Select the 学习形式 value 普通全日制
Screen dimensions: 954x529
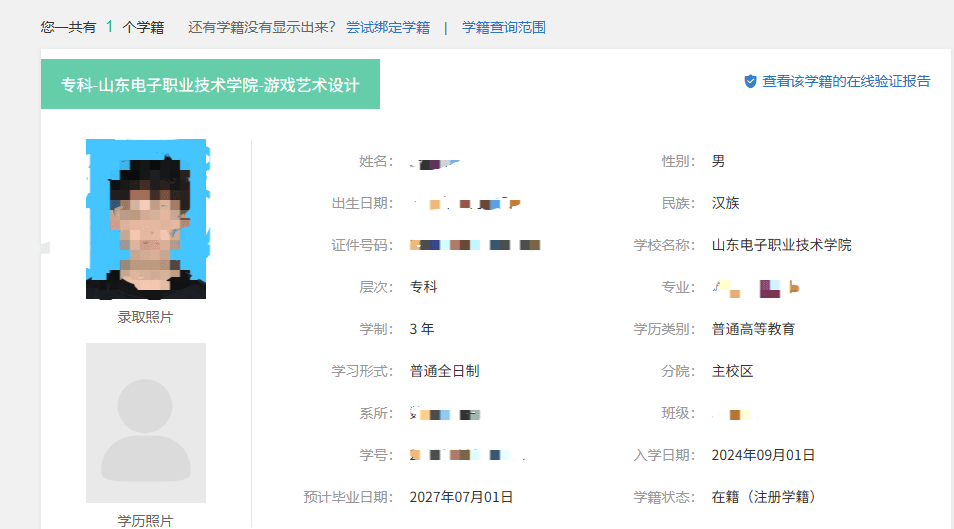point(444,371)
